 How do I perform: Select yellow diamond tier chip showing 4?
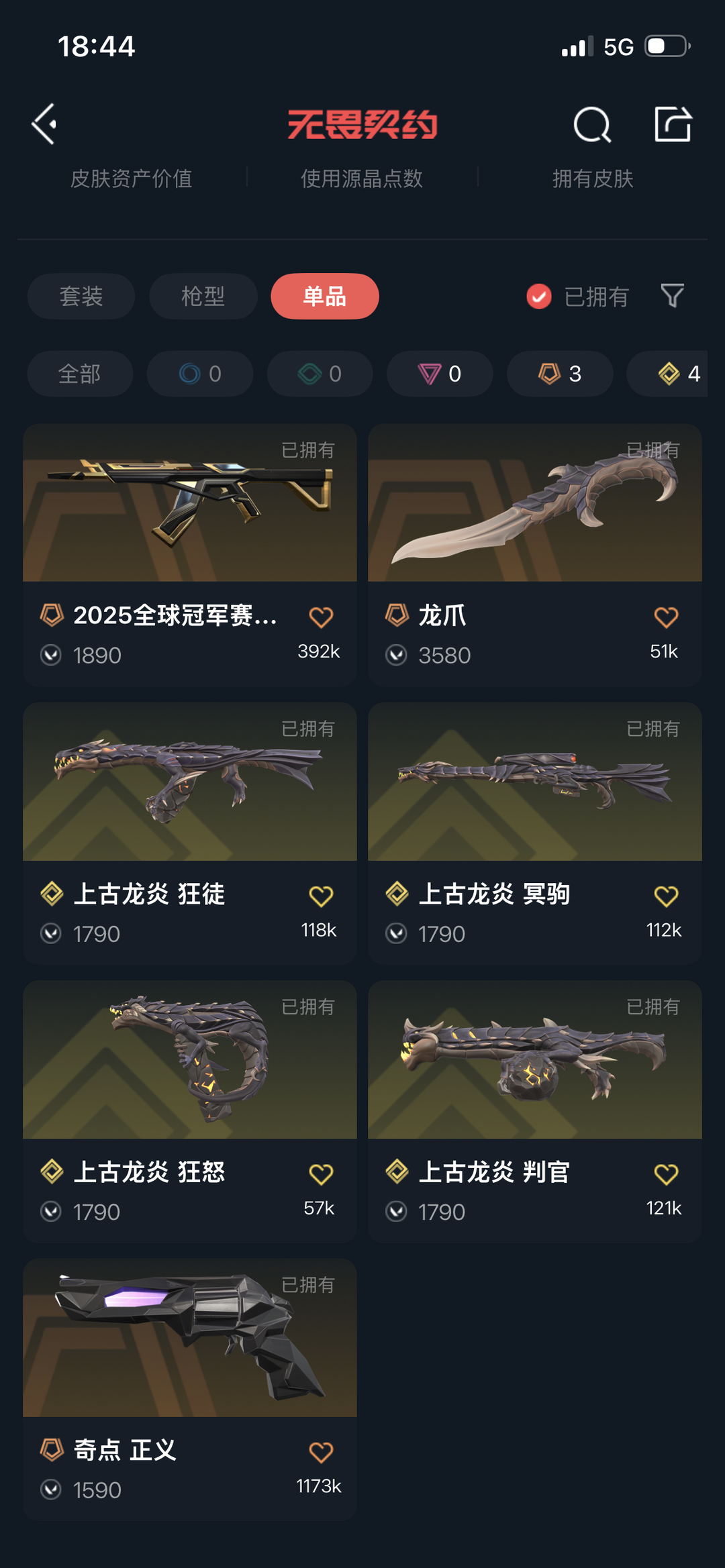point(668,374)
